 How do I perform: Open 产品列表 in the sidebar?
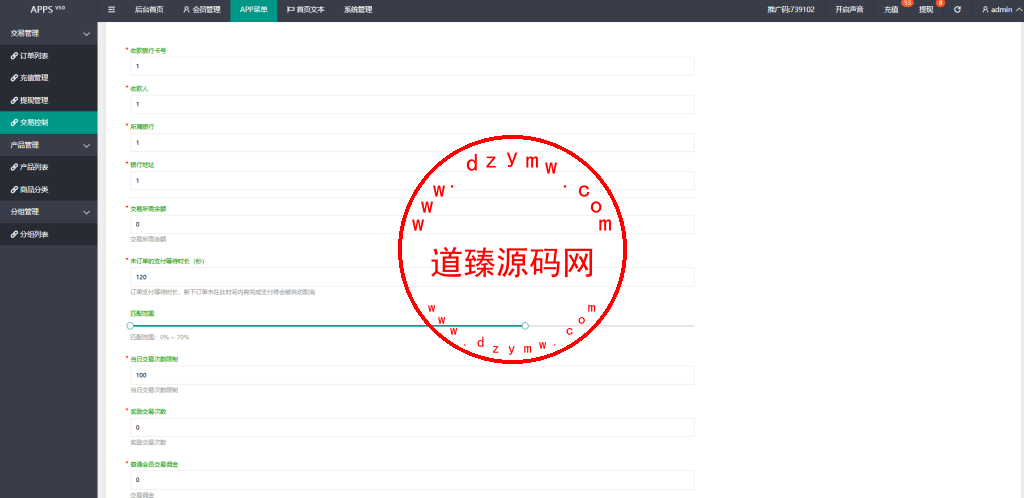pos(48,167)
